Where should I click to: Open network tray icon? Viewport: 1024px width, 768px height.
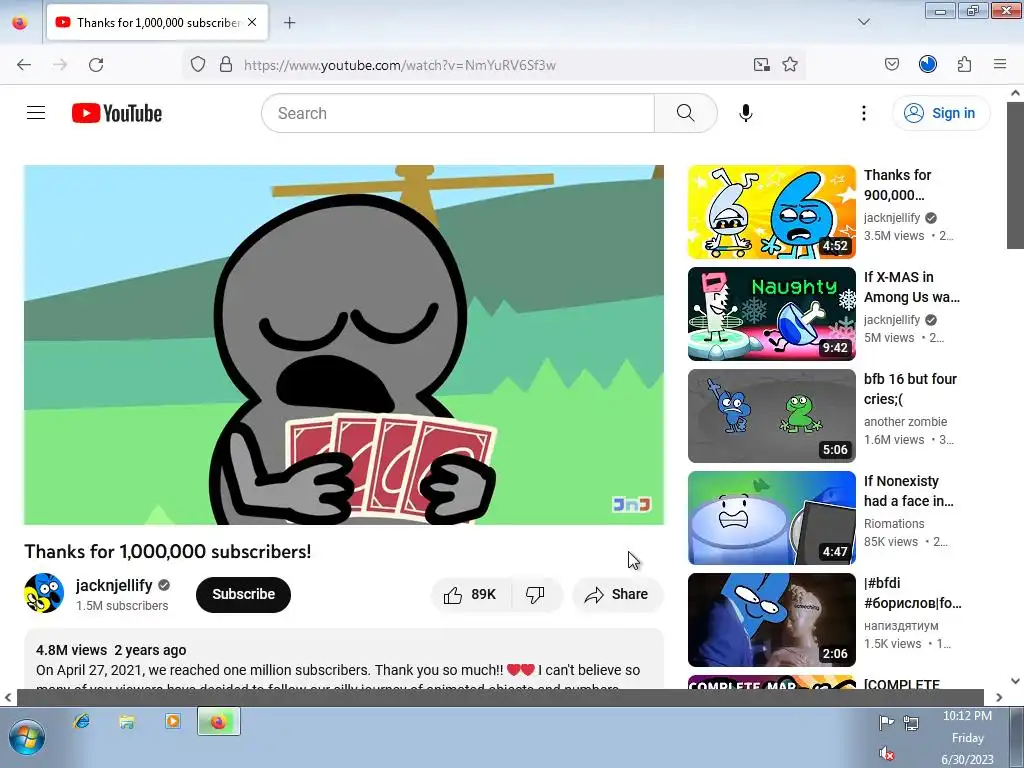tap(911, 722)
